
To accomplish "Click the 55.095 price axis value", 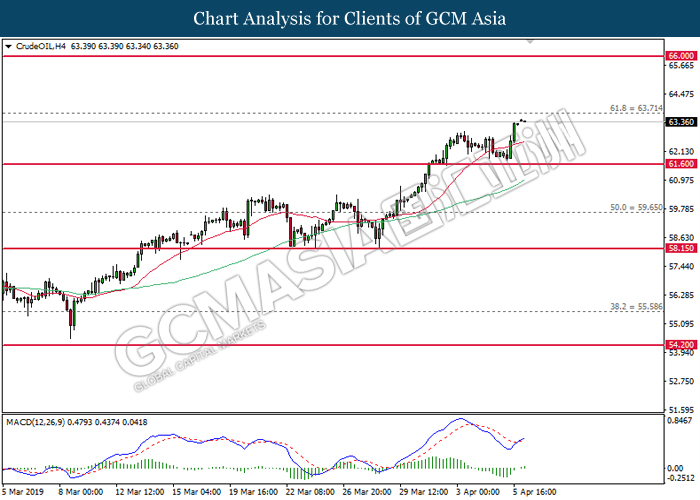I will 681,324.
